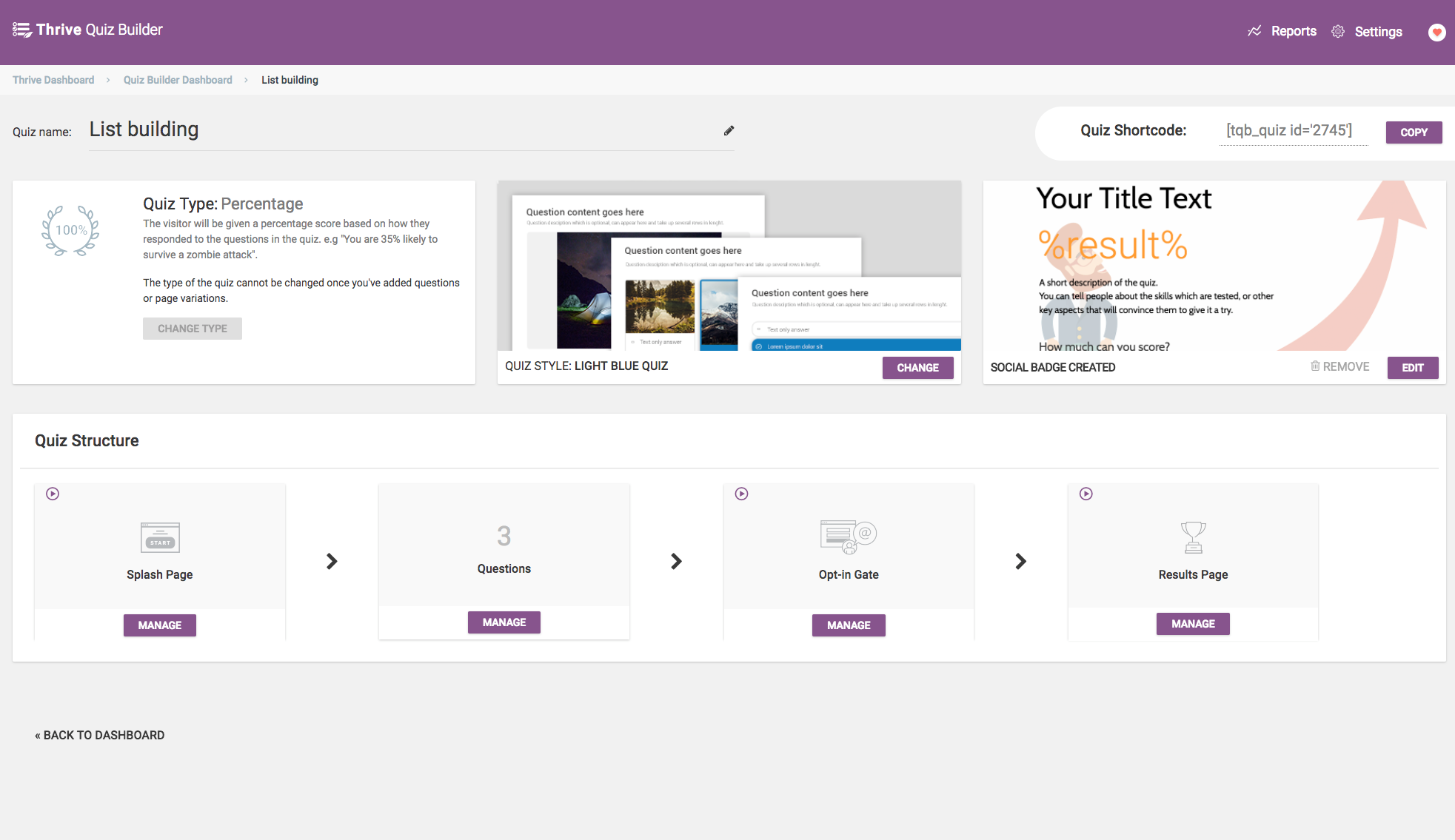Click the CHANGE TYPE button
The height and width of the screenshot is (840, 1455).
coord(192,328)
